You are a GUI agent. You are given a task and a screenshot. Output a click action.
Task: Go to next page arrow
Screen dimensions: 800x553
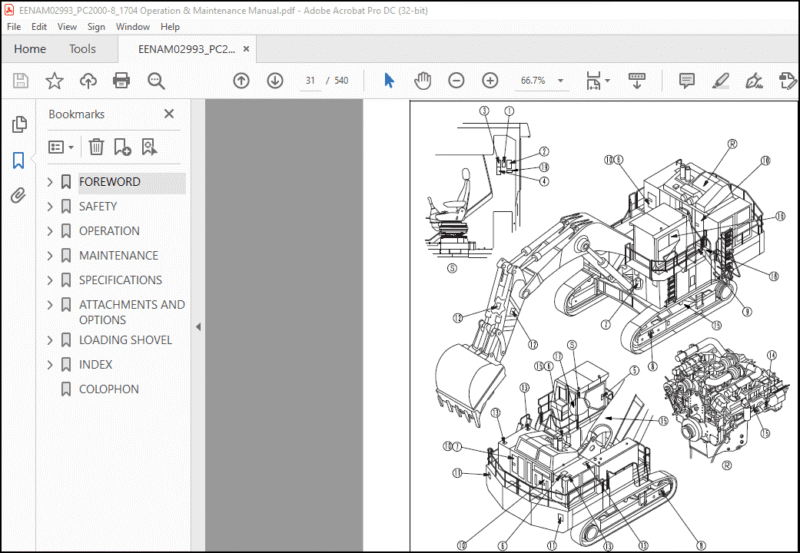coord(275,81)
